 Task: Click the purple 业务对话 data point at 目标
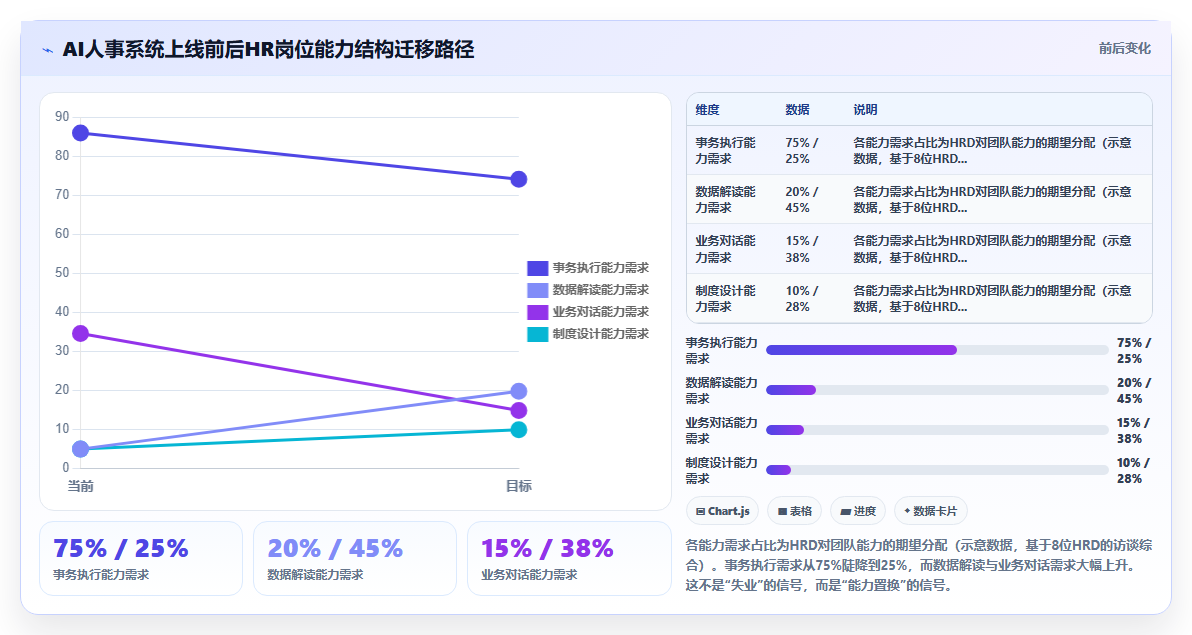(x=518, y=411)
